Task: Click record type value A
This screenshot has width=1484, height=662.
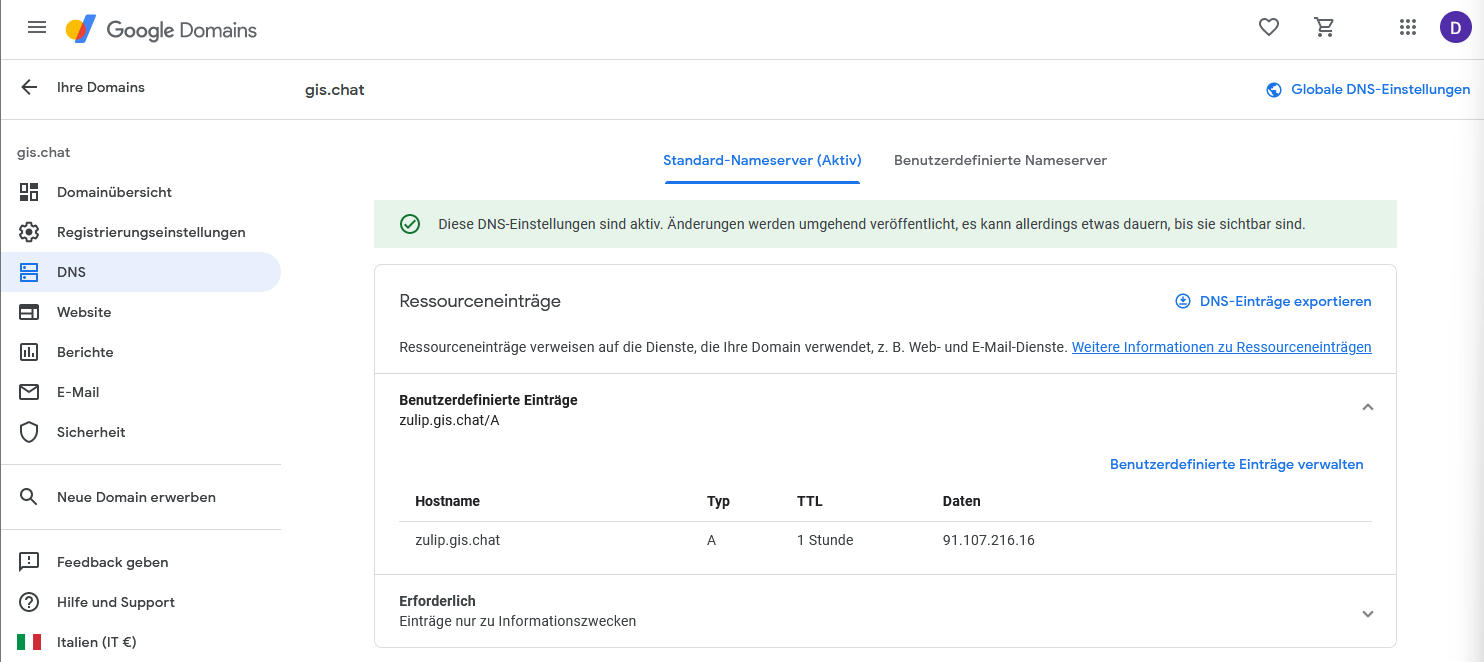Action: (711, 540)
